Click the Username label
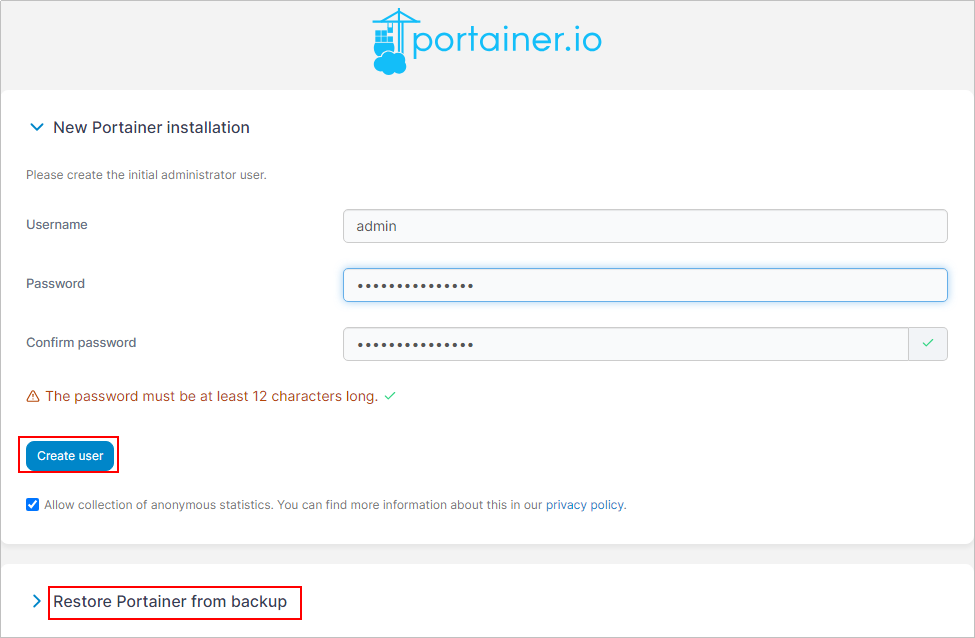This screenshot has height=638, width=975. point(57,224)
